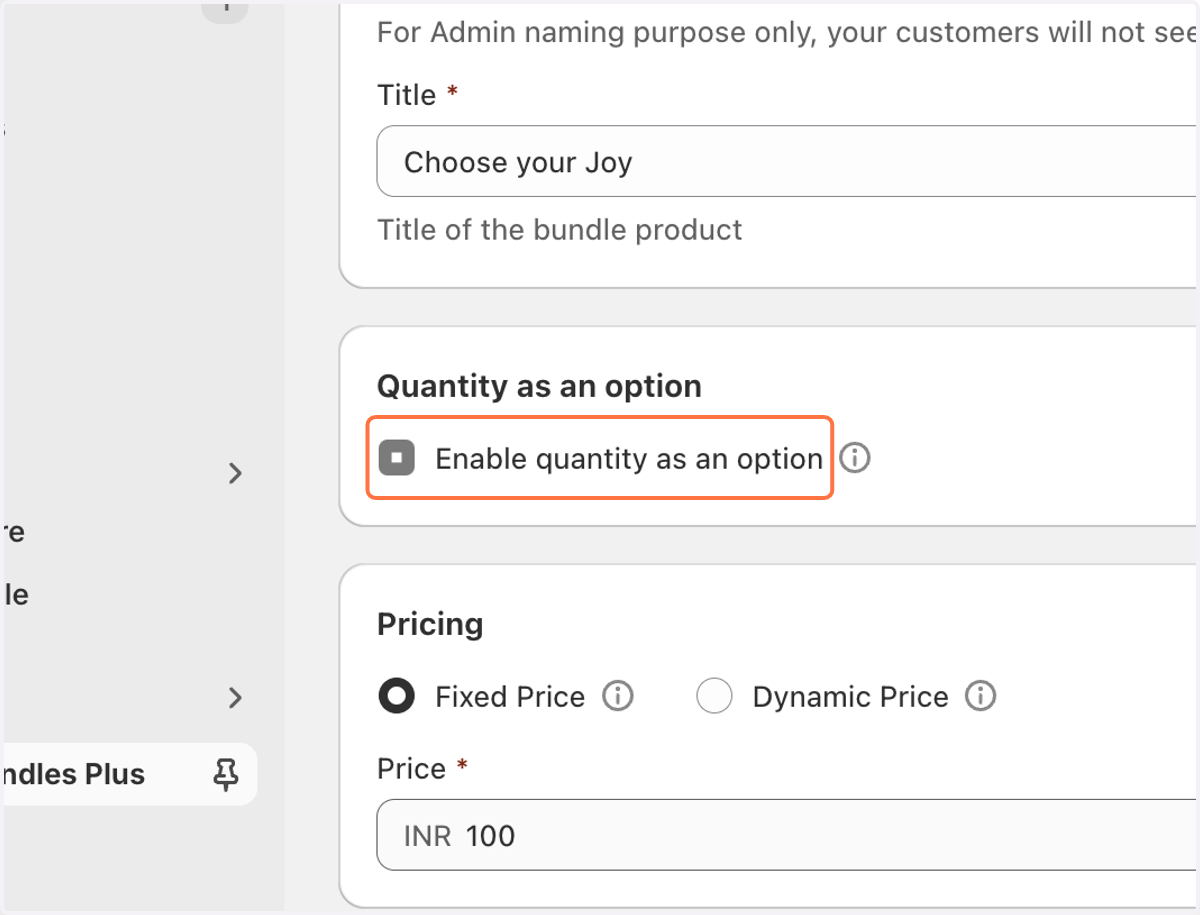This screenshot has width=1200, height=915.
Task: Select the Fixed Price radio button
Action: tap(397, 696)
